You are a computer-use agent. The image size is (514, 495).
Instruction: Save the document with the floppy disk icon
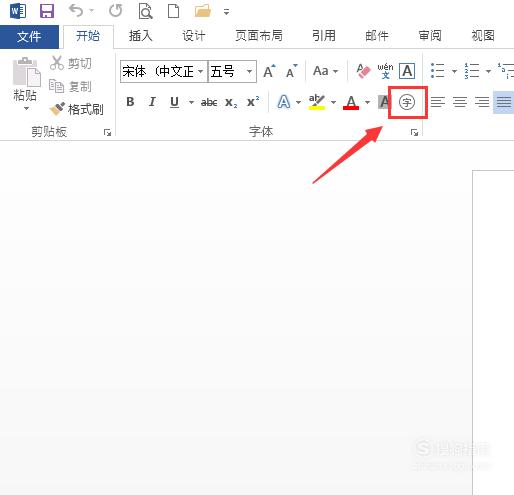tap(47, 11)
